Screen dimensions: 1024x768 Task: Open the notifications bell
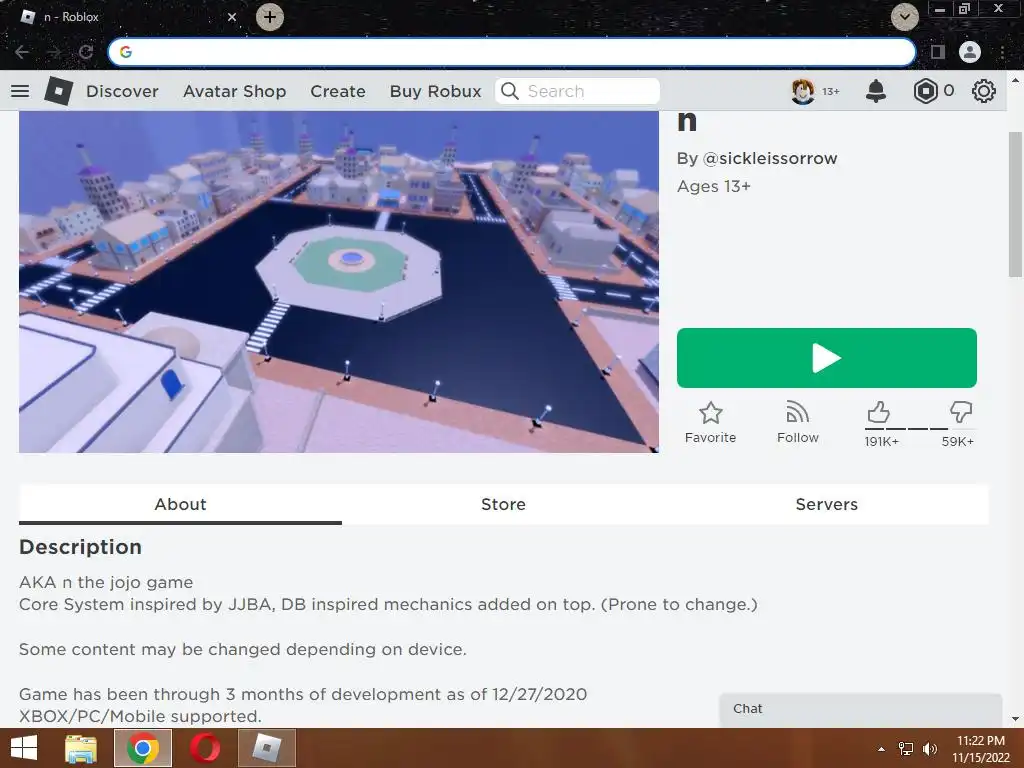pyautogui.click(x=876, y=91)
